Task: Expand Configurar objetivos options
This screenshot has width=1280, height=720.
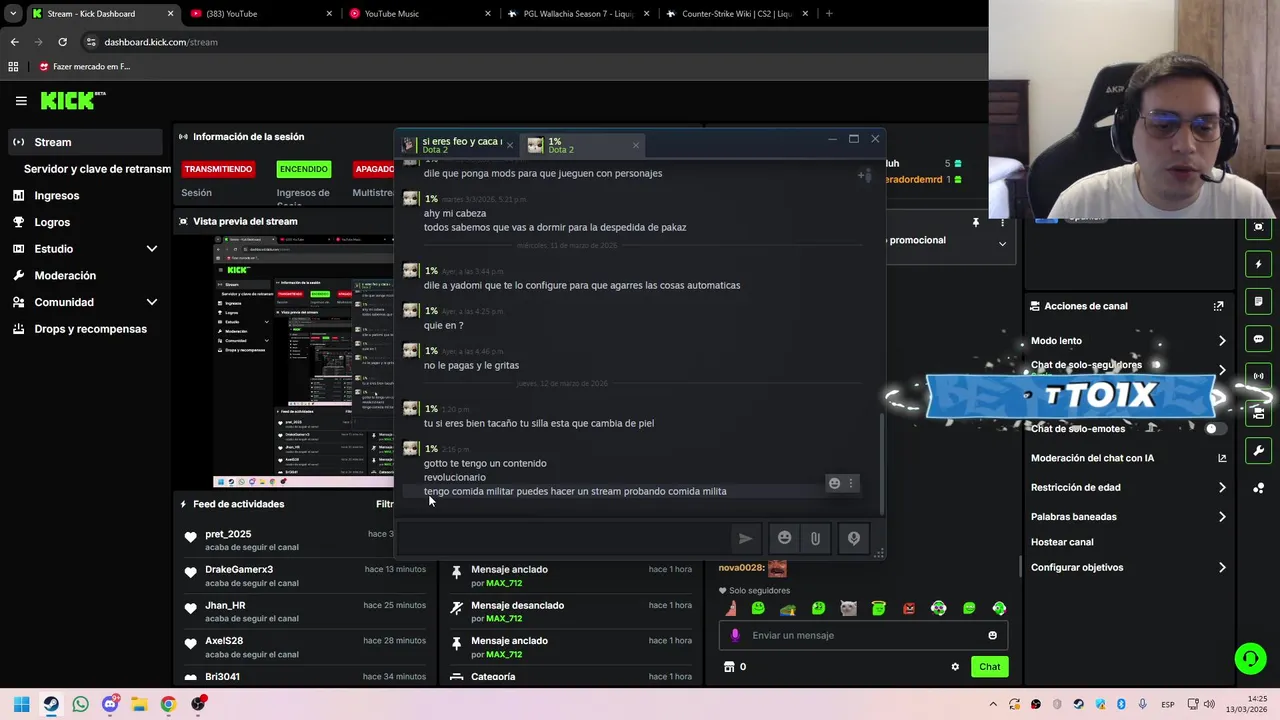Action: tap(1222, 568)
